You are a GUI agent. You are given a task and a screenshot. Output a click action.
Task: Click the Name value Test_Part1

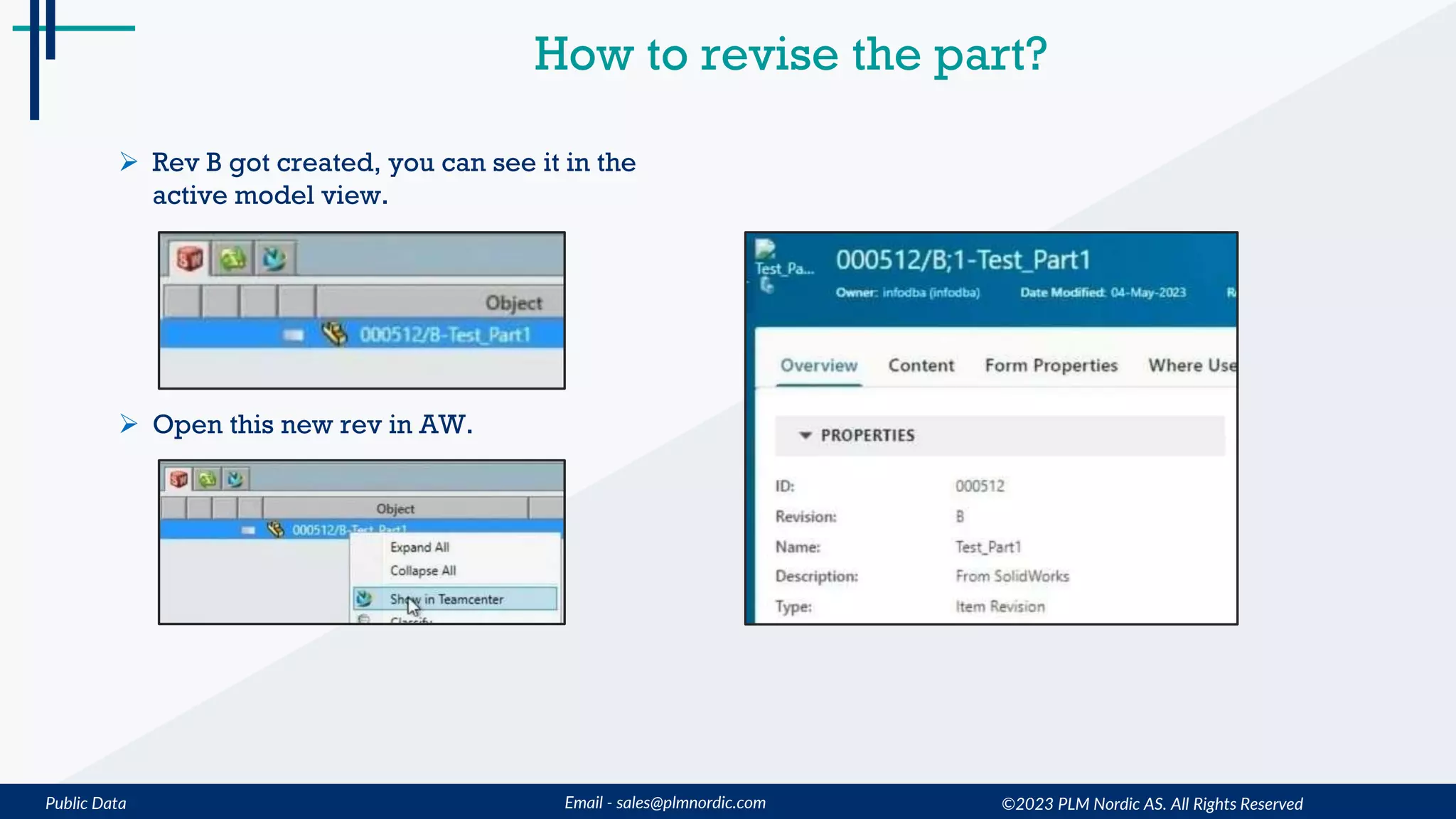(x=988, y=547)
